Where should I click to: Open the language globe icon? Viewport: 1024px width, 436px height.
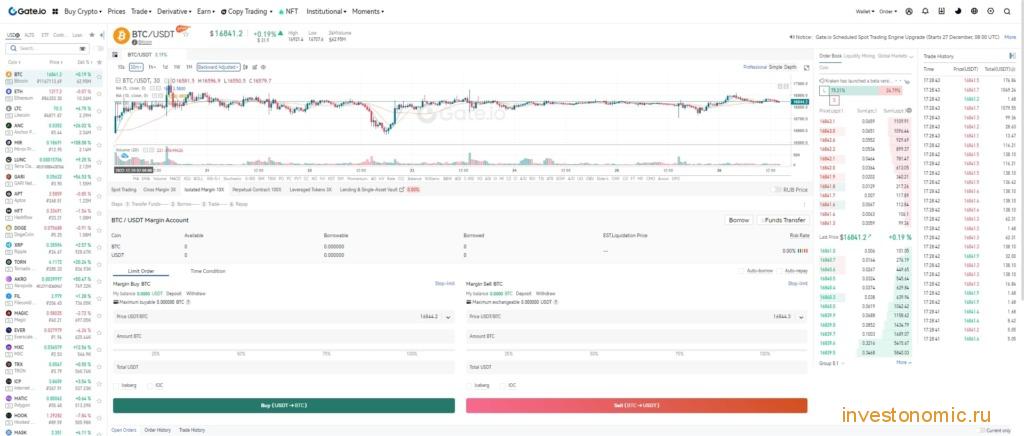(x=974, y=12)
